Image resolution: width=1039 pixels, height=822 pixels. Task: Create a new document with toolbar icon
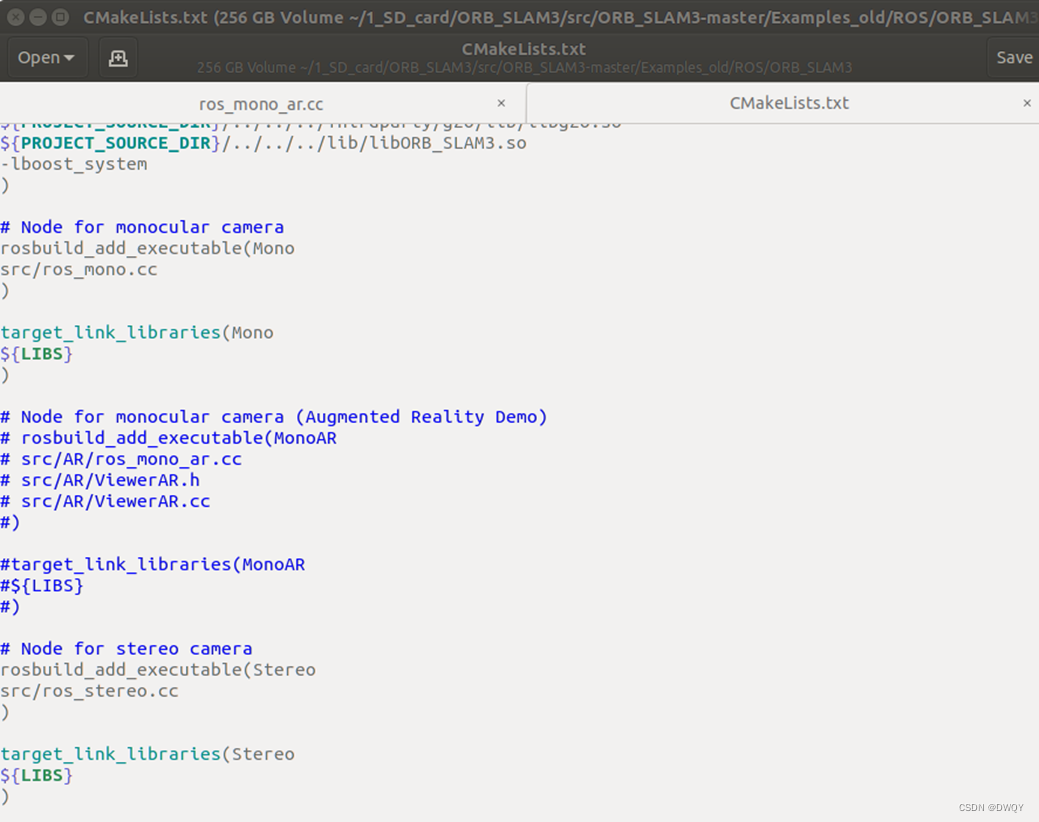(118, 58)
